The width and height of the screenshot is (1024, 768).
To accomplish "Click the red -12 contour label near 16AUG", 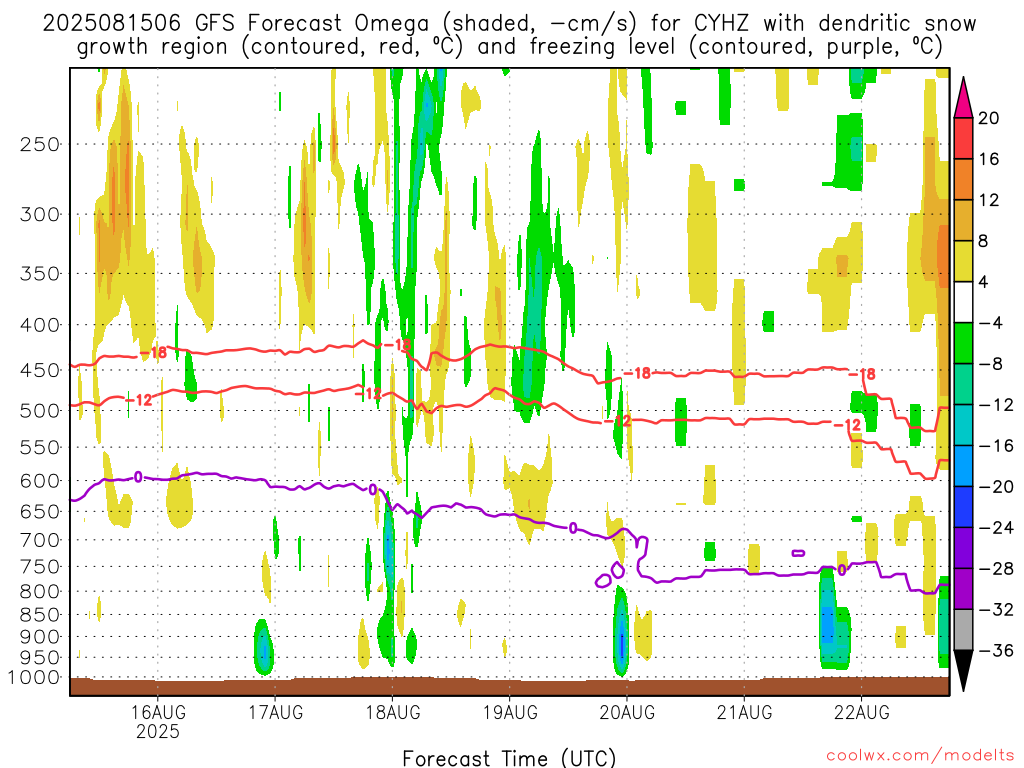I will (x=138, y=400).
